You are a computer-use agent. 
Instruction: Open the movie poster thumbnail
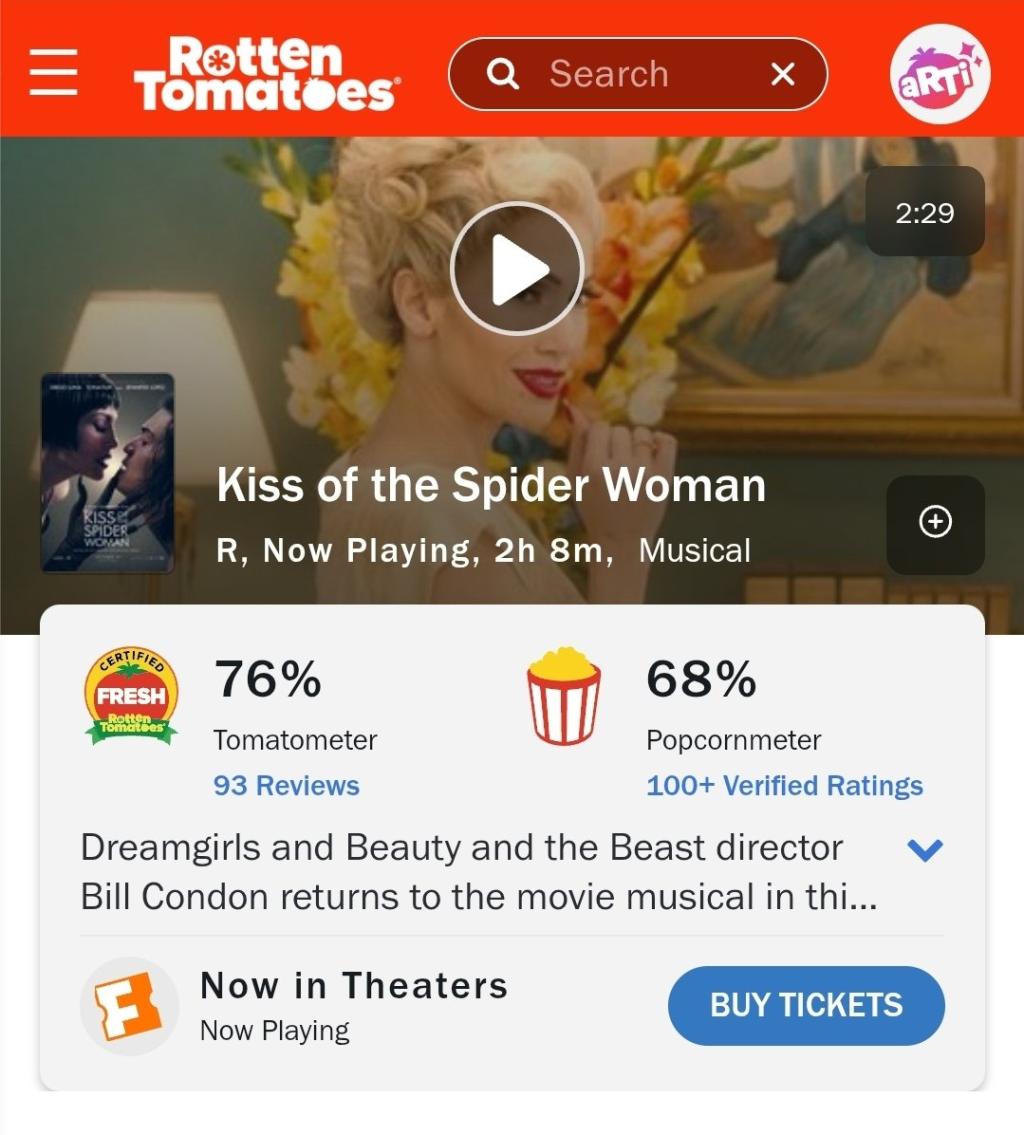tap(107, 473)
